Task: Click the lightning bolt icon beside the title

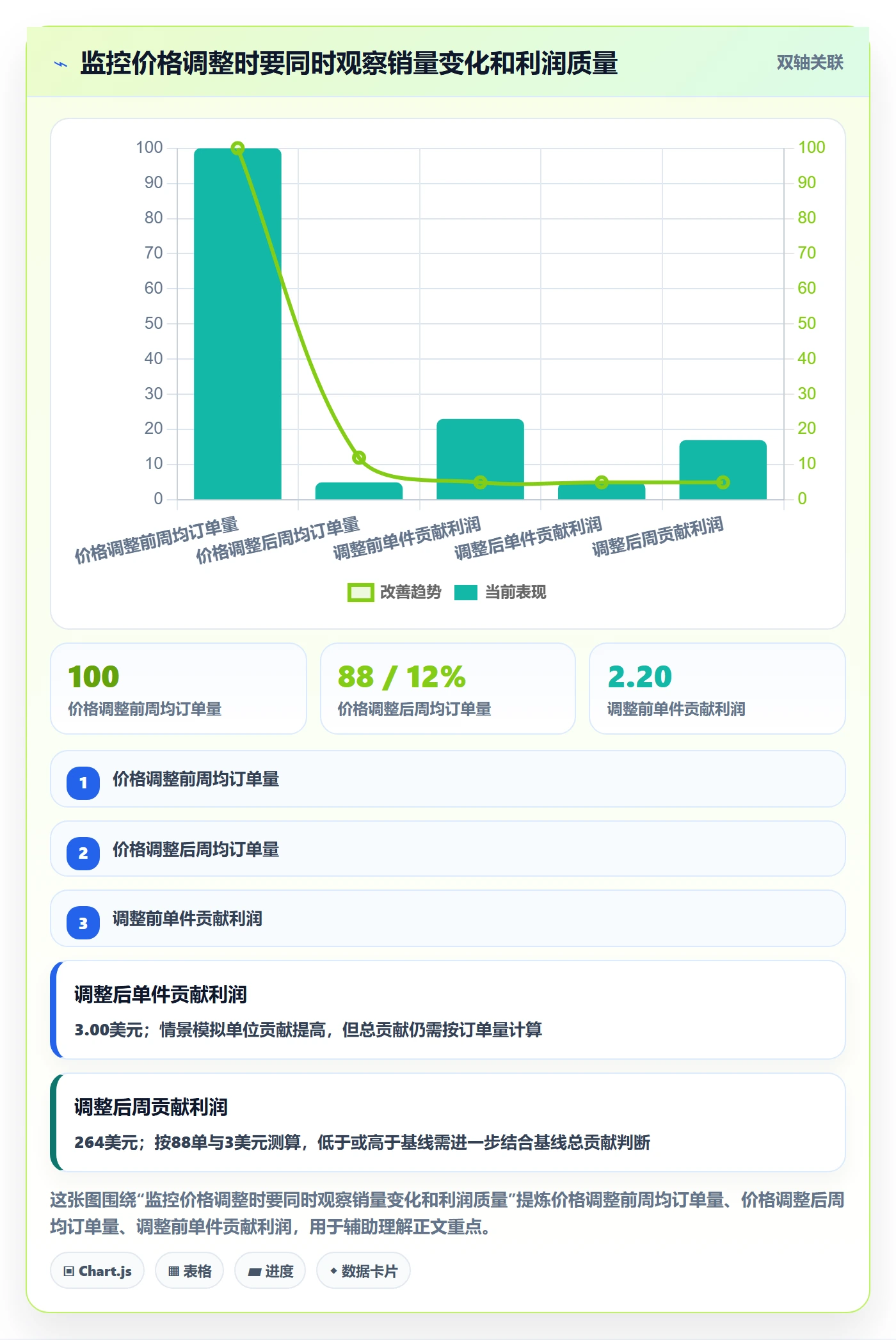Action: click(x=61, y=64)
